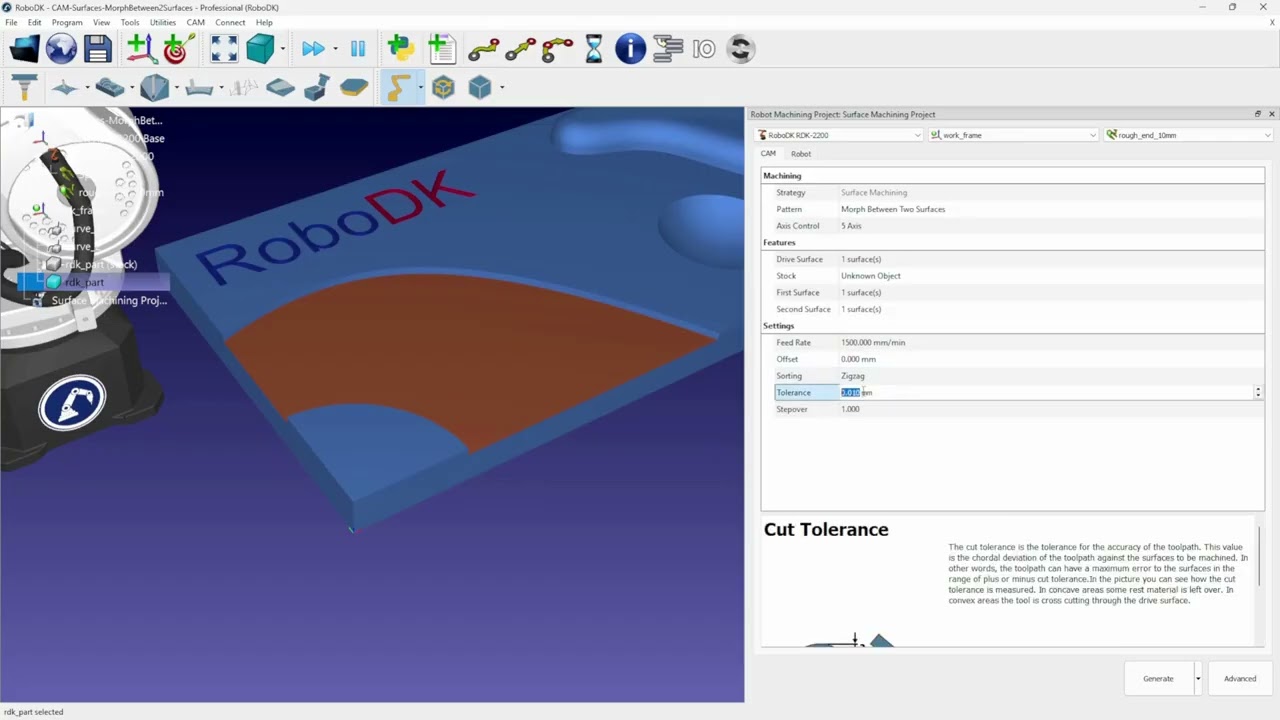Viewport: 1280px width, 720px height.
Task: Save the station with the floppy disk icon
Action: 97,48
